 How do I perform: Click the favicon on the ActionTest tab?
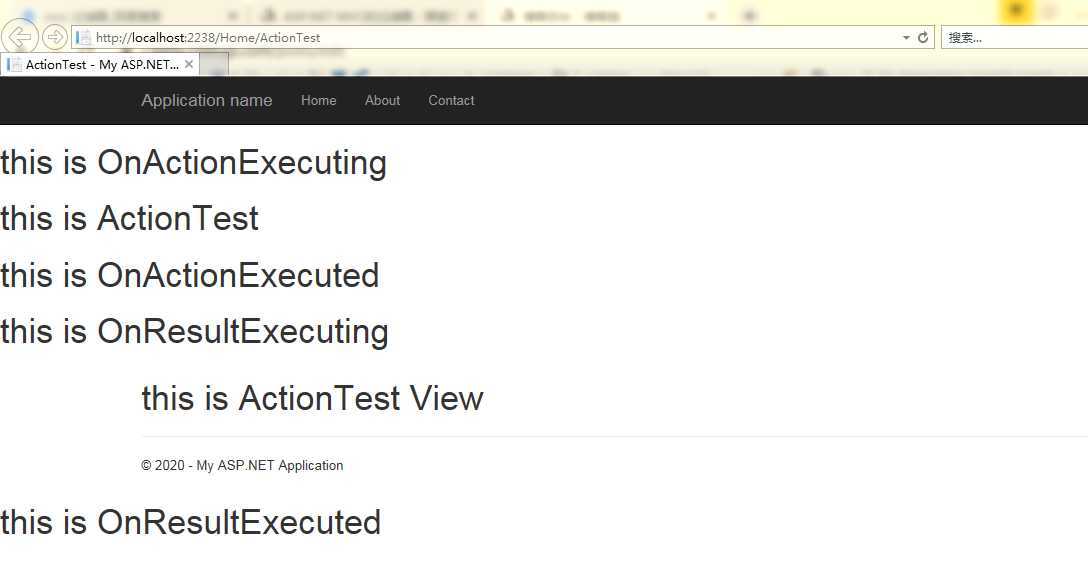pyautogui.click(x=13, y=65)
